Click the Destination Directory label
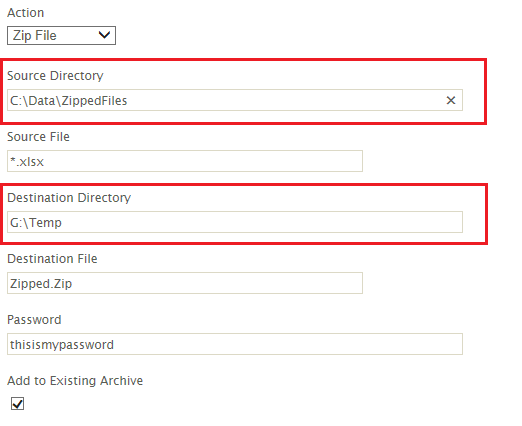Viewport: 522px width, 426px height. (69, 198)
